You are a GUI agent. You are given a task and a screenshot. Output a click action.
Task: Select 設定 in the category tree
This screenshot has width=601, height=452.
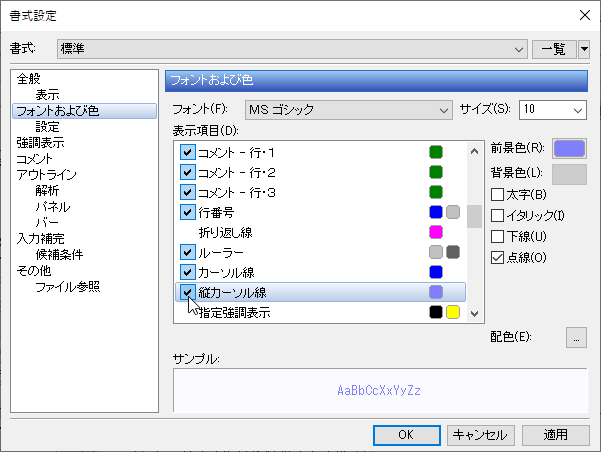pyautogui.click(x=48, y=127)
